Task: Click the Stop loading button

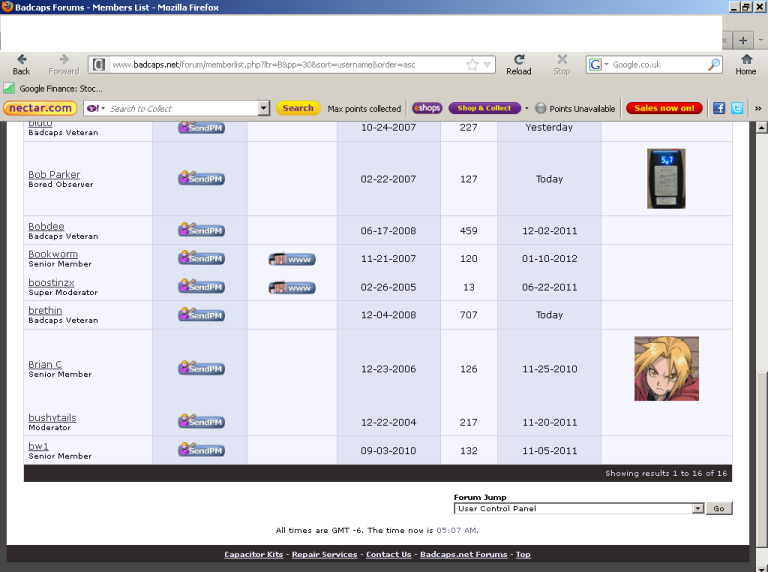Action: (562, 64)
